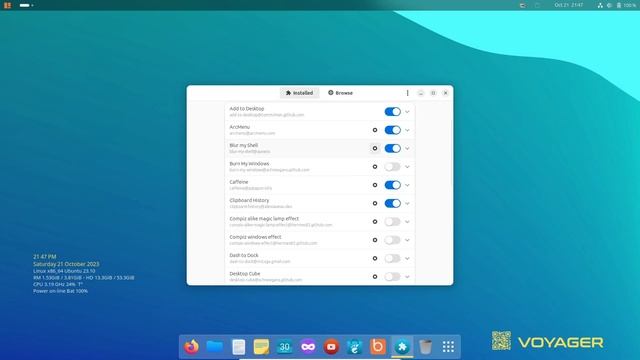This screenshot has width=640, height=360.
Task: Open settings gear for Compiz windows effect
Action: tap(375, 240)
